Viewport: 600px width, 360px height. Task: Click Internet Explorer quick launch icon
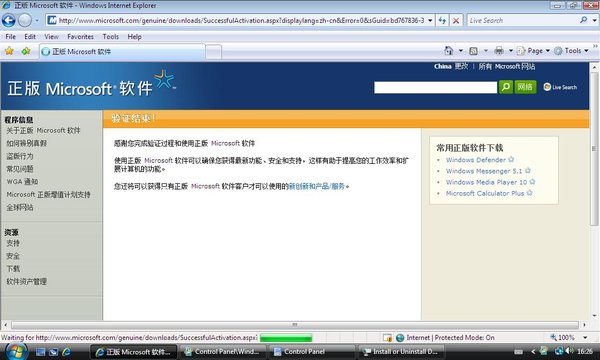click(x=67, y=352)
